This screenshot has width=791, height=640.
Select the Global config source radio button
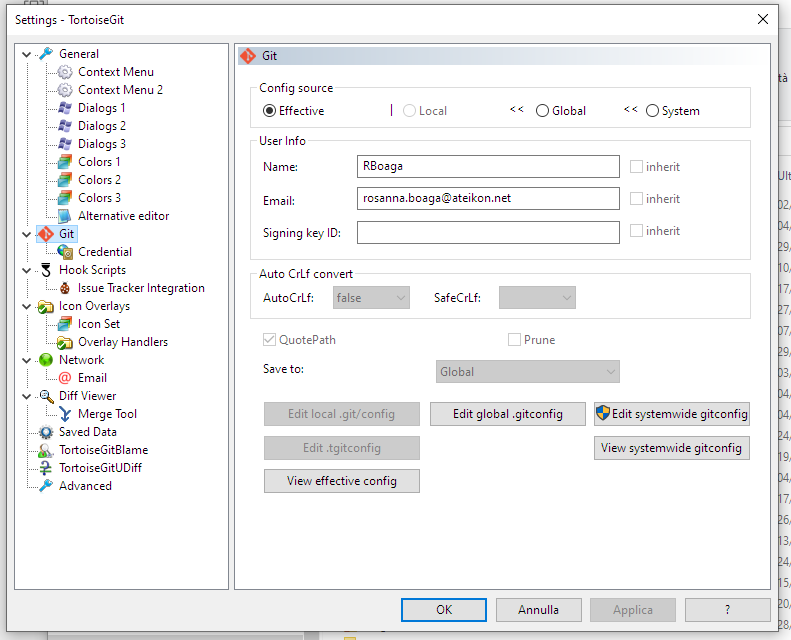tap(543, 111)
